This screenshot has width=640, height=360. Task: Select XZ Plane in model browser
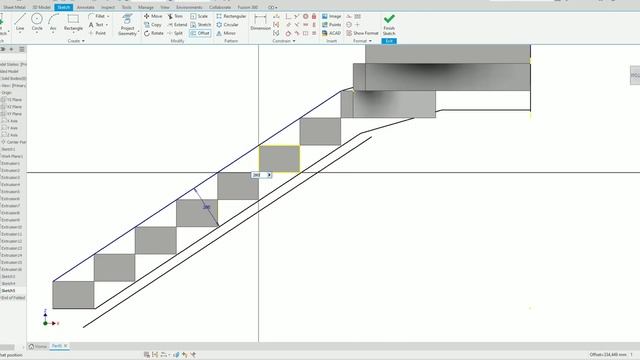(12, 107)
